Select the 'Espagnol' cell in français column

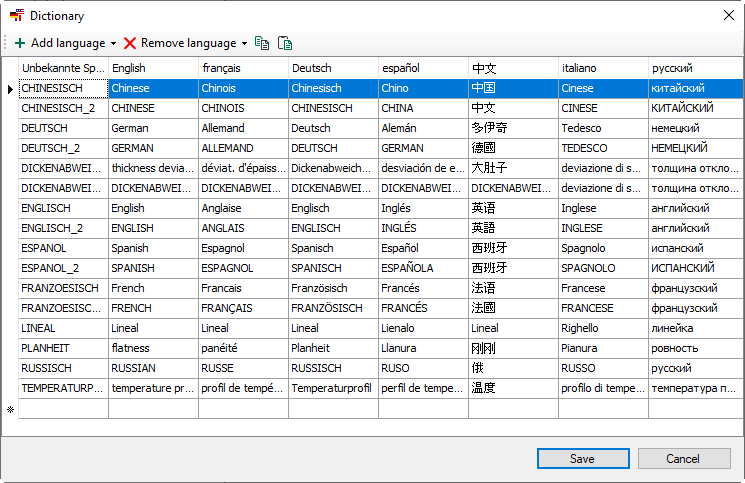[x=243, y=248]
